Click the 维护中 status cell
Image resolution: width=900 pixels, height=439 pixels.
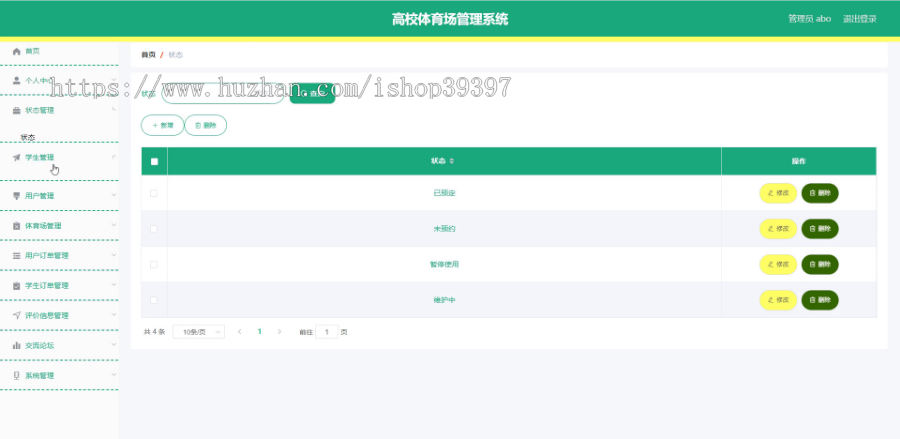[444, 300]
